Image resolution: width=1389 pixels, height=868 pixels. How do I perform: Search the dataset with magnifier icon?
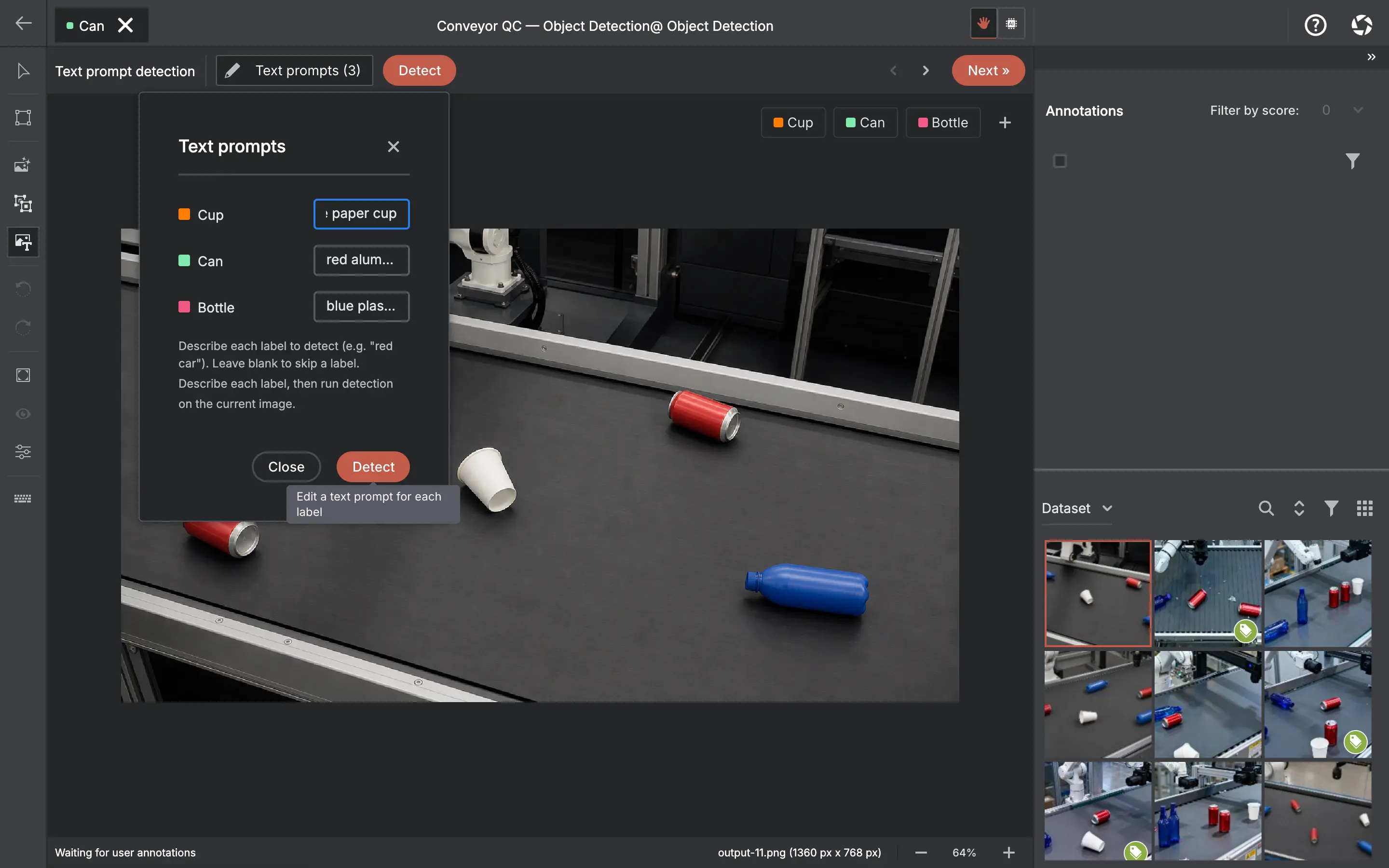click(x=1266, y=508)
